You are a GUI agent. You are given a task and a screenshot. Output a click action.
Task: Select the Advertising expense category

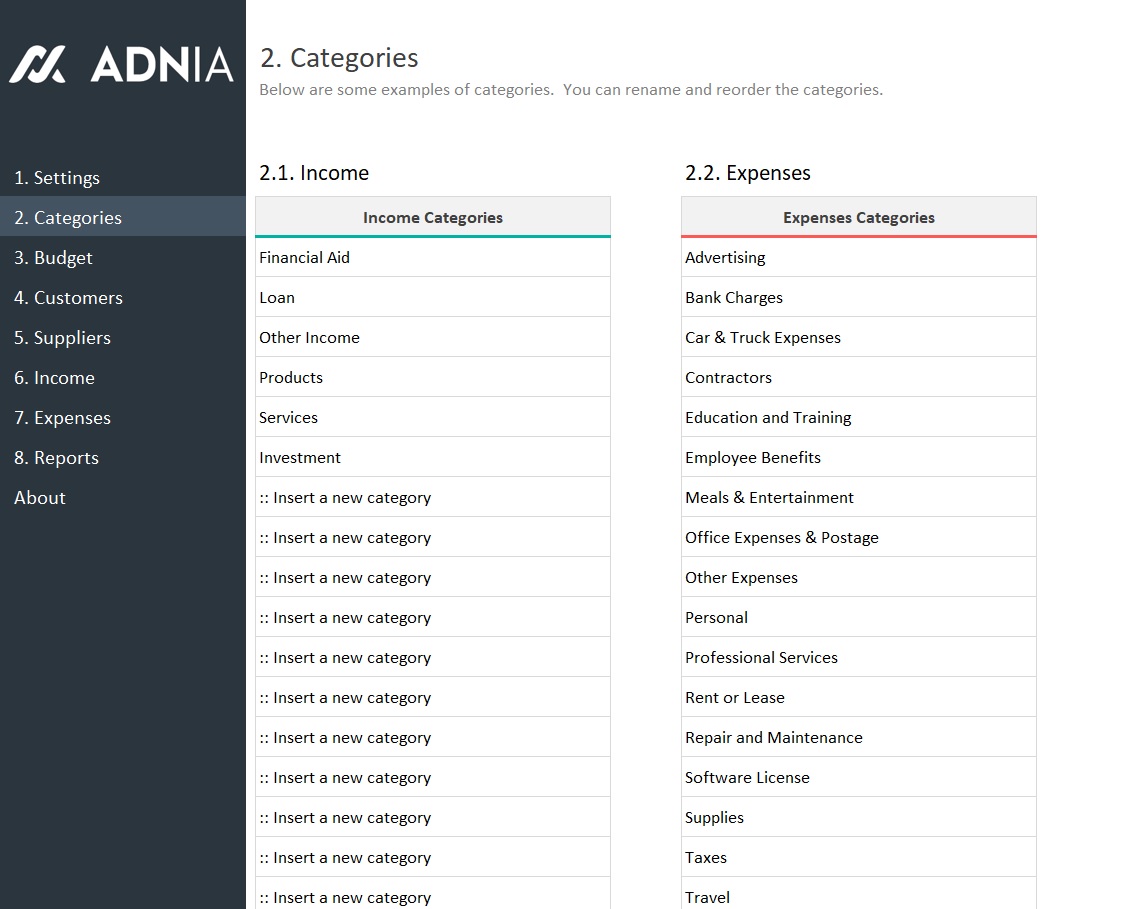point(859,258)
